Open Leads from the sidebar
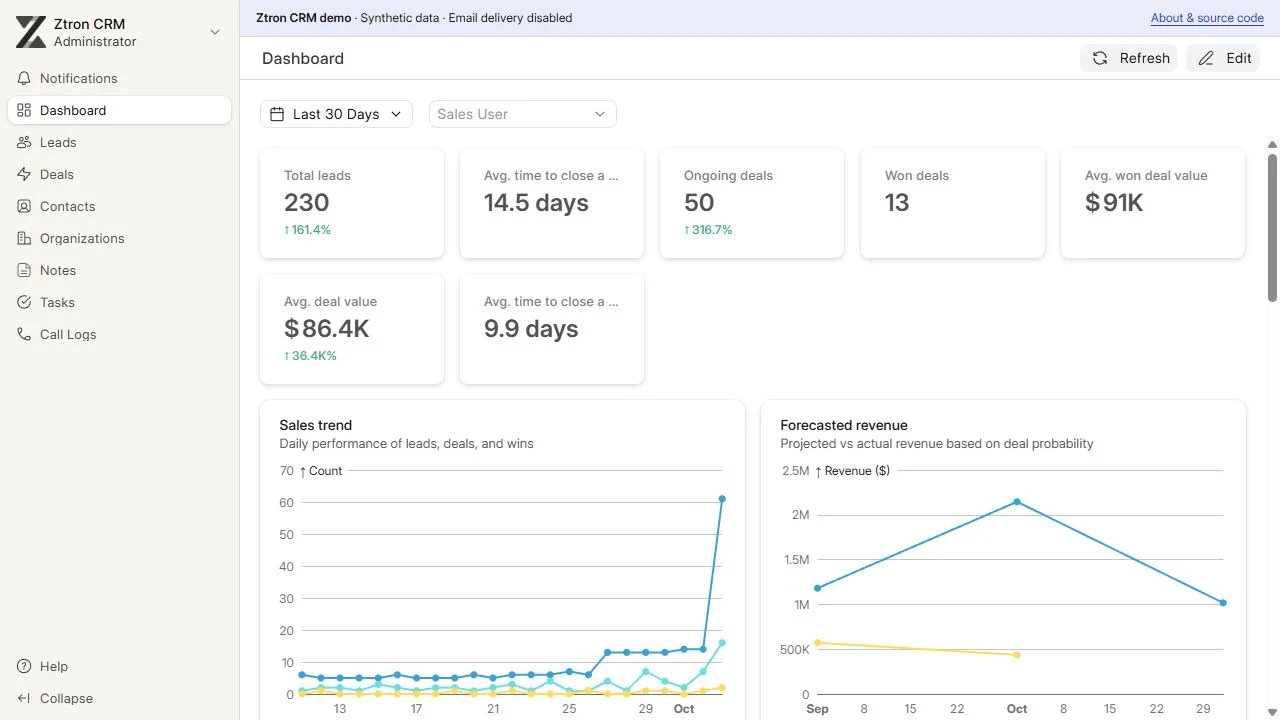The width and height of the screenshot is (1280, 720). pyautogui.click(x=119, y=142)
